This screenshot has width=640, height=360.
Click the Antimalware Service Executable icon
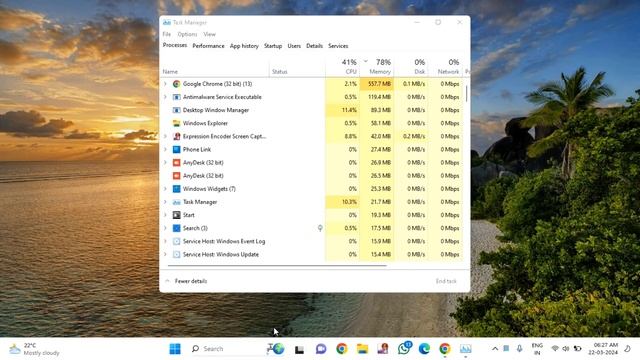click(176, 97)
